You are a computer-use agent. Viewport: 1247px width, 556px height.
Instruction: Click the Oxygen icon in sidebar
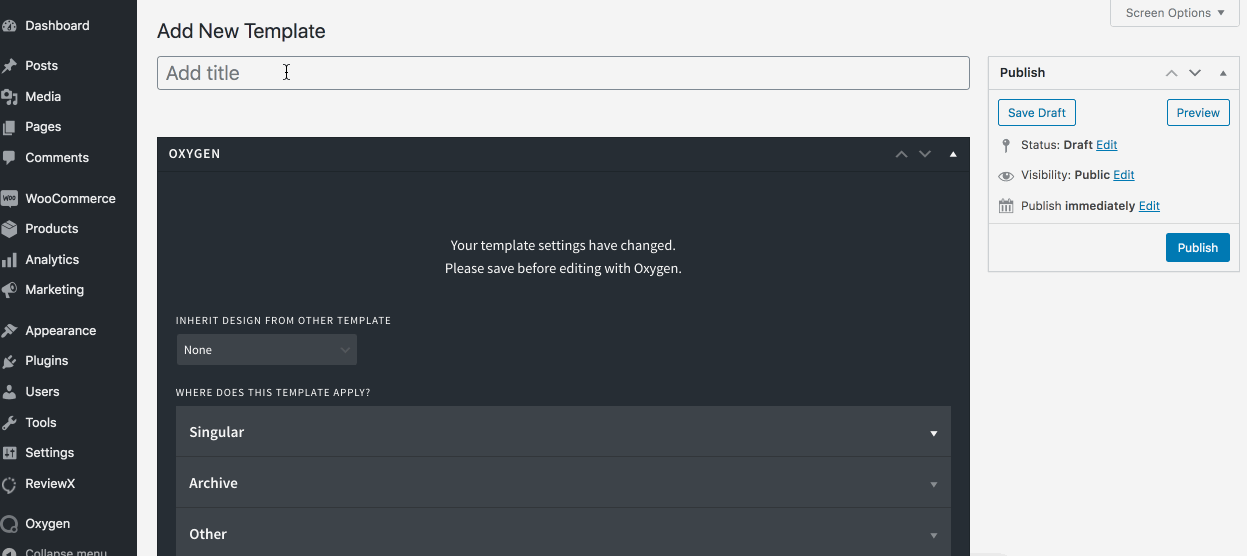[10, 524]
